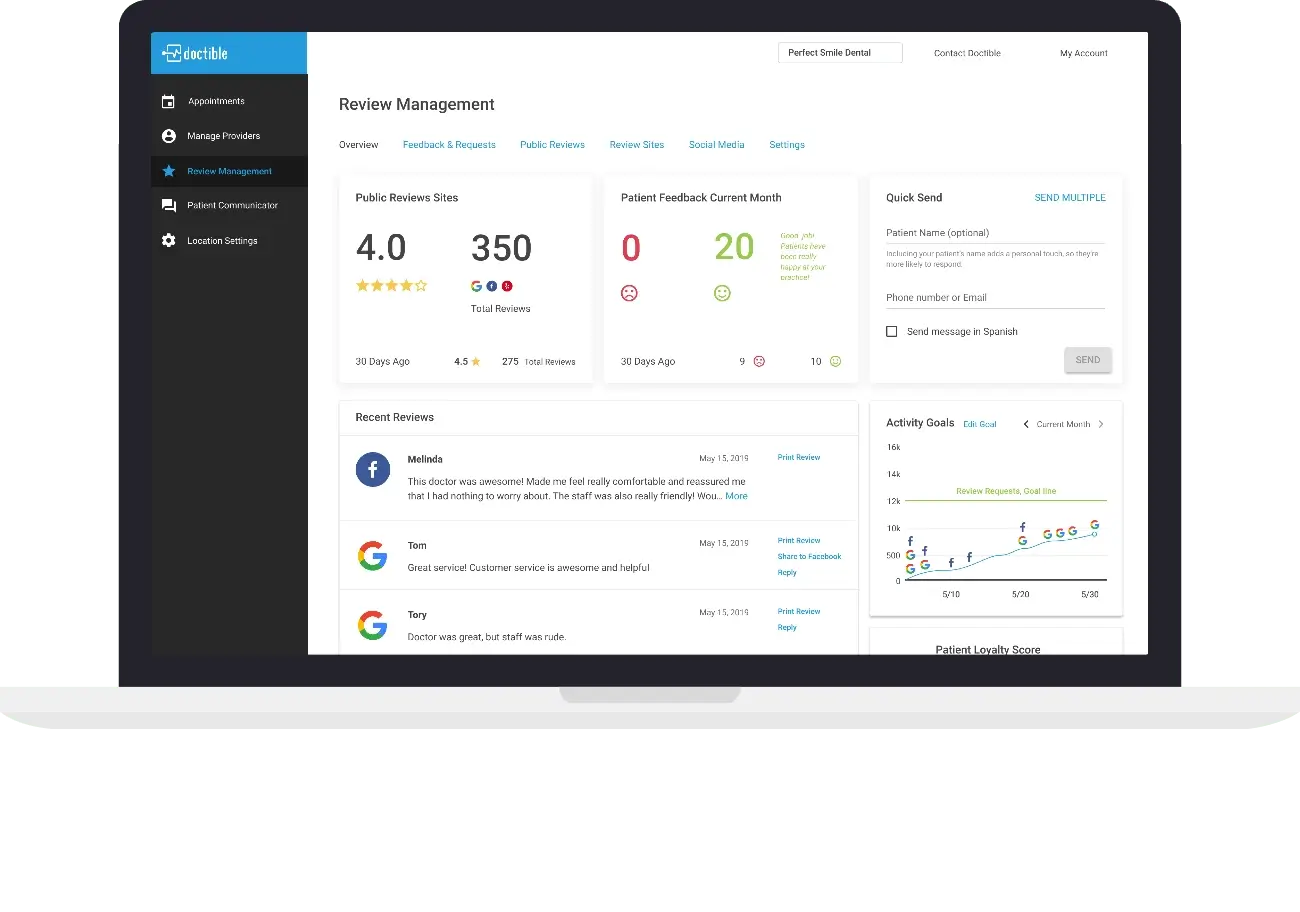Image resolution: width=1300 pixels, height=912 pixels.
Task: Click the Phone number or Email field
Action: pyautogui.click(x=995, y=298)
